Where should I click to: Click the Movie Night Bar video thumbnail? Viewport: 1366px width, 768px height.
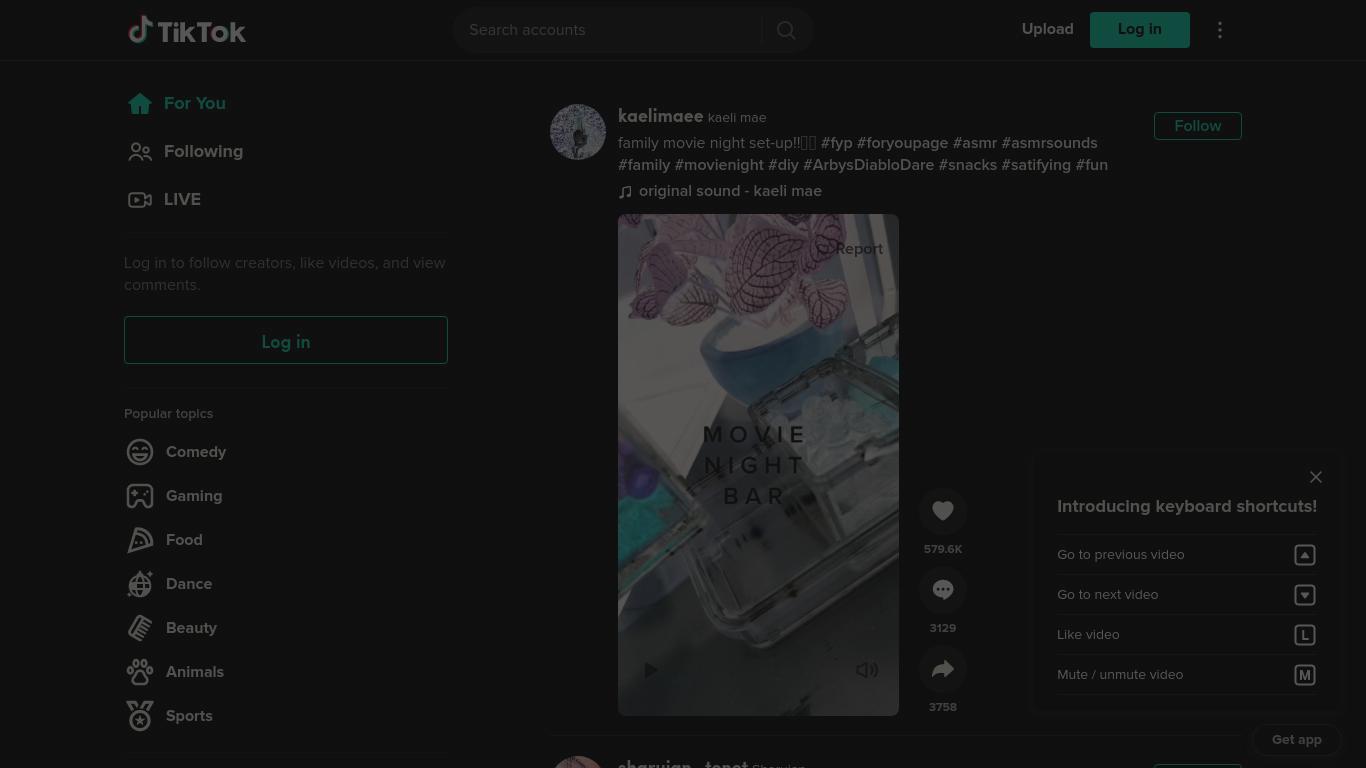click(758, 465)
